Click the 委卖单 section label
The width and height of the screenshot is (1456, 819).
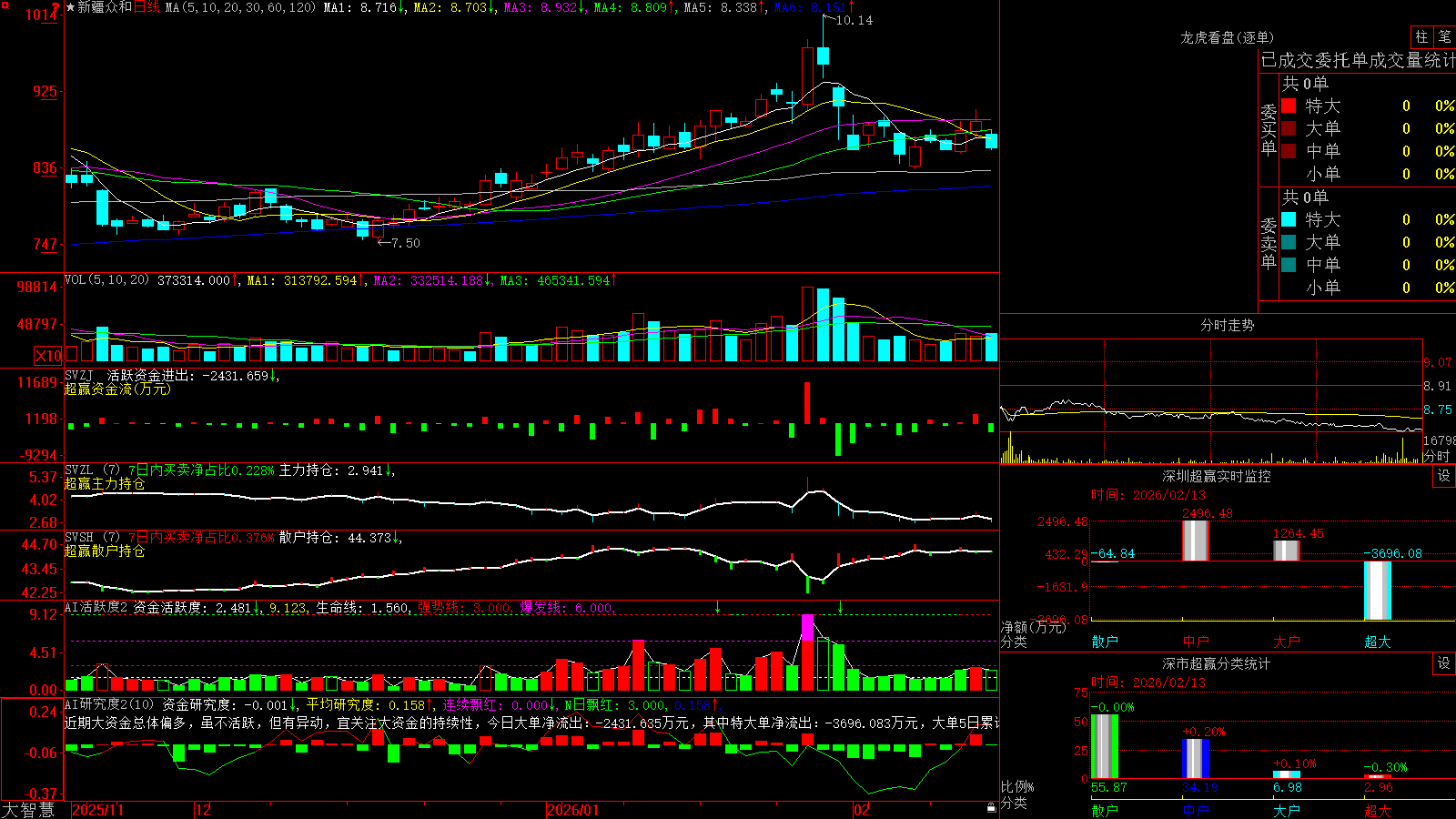tap(1269, 243)
